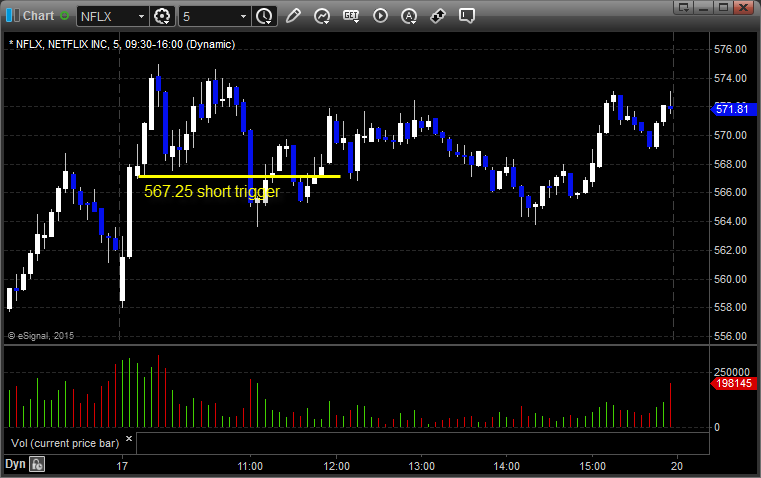Click the 574.00 price axis label

730,78
